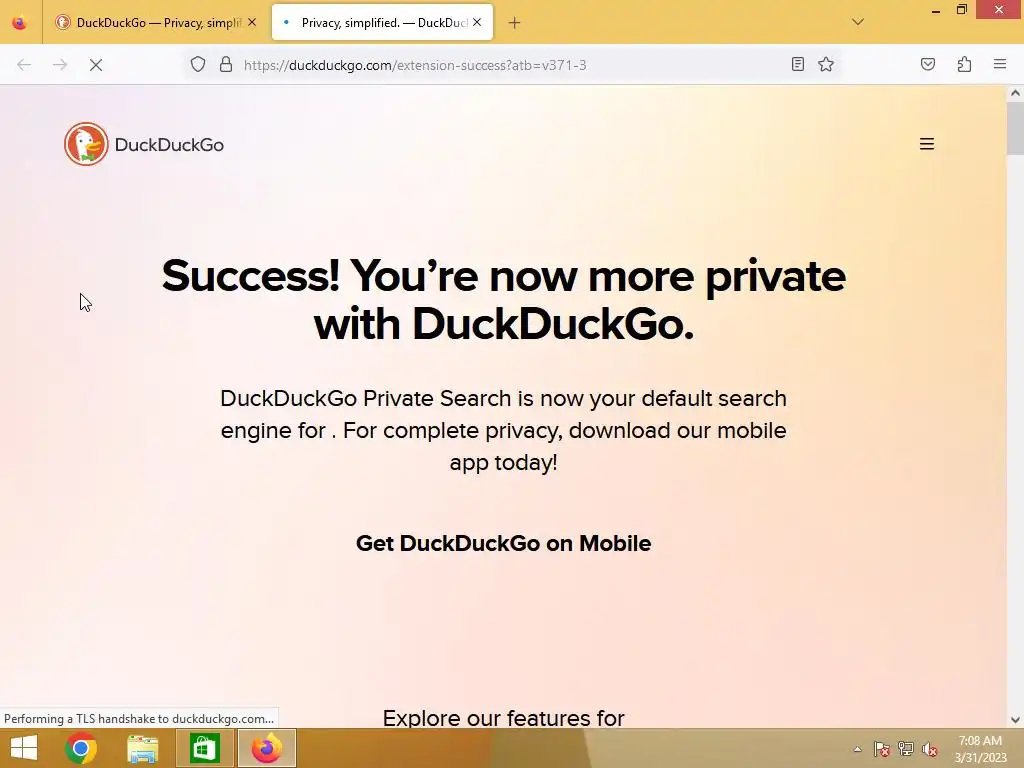This screenshot has height=768, width=1024.
Task: Go forward one page
Action: pyautogui.click(x=60, y=65)
